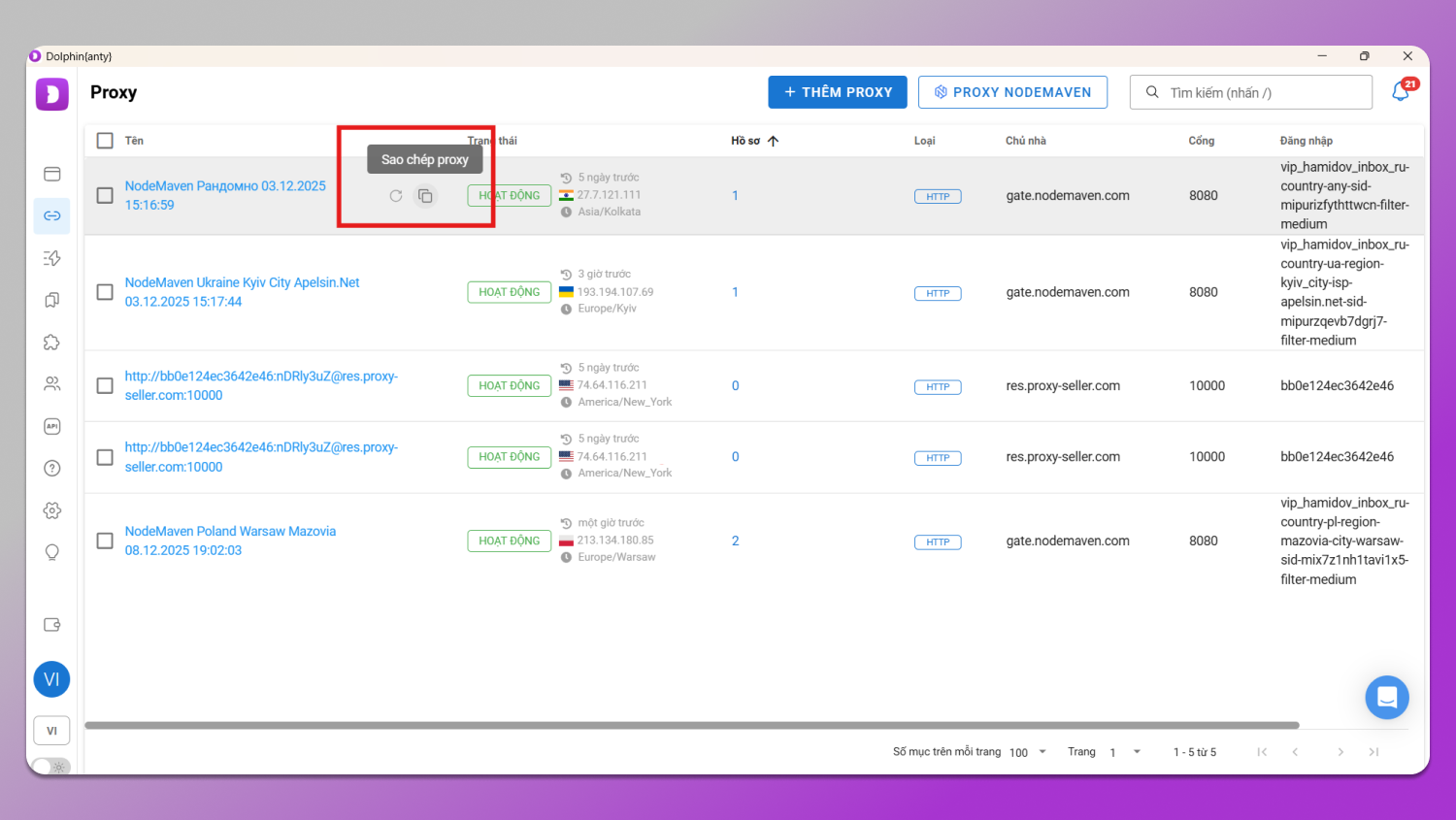Check the NodeMaven Poland Warsaw Mazovia checkbox
Viewport: 1456px width, 820px height.
tap(105, 541)
